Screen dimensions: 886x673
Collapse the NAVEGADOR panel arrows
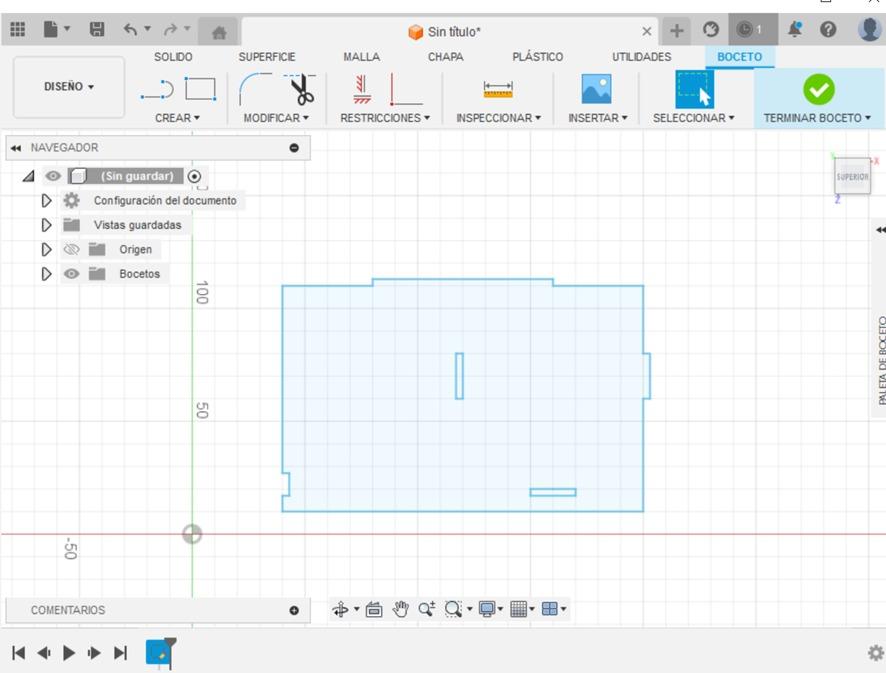[16, 148]
